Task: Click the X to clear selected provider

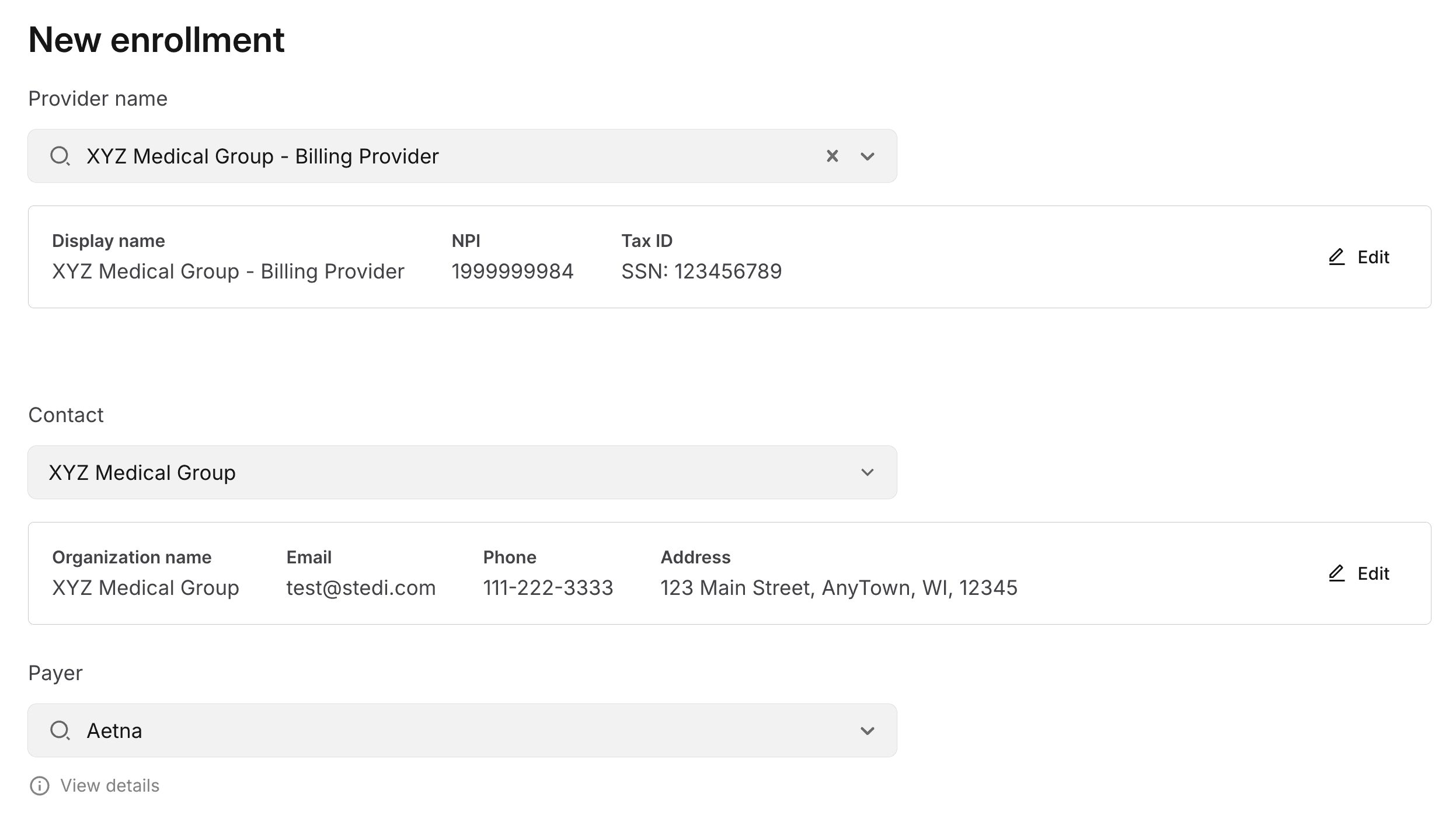Action: pos(831,156)
